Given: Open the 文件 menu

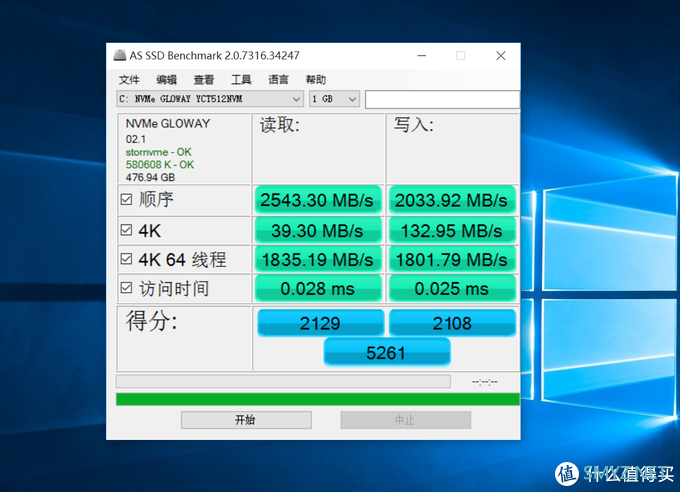Looking at the screenshot, I should (x=129, y=80).
